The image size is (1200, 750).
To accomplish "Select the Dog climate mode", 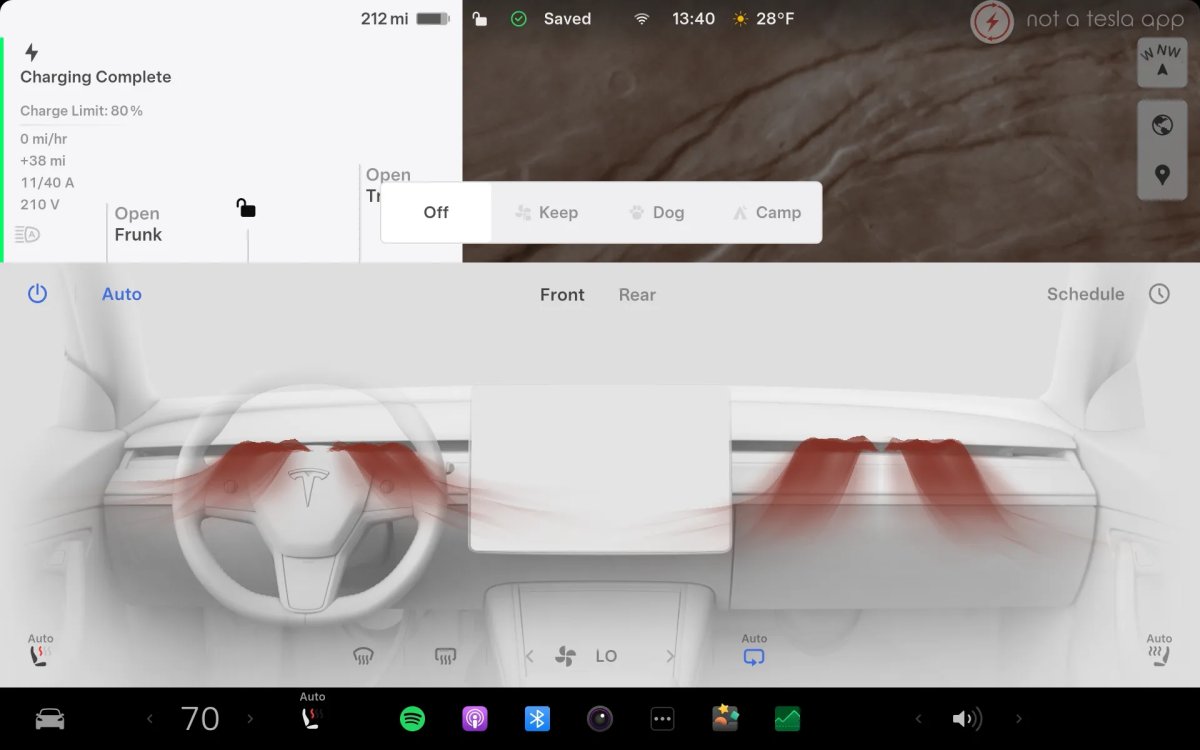I will pyautogui.click(x=657, y=212).
